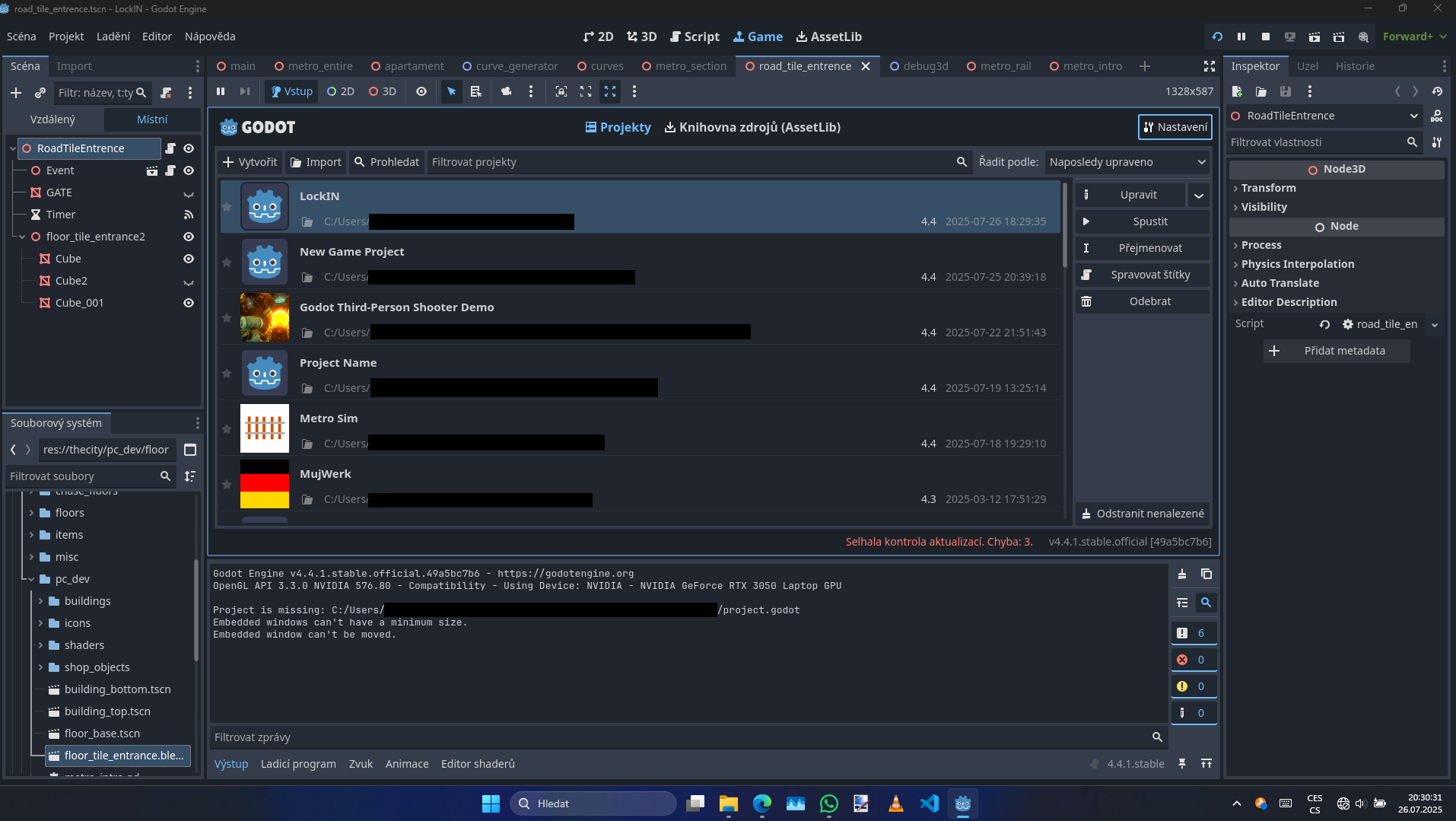Viewport: 1456px width, 821px height.
Task: Toggle editor messages filter in output
Action: pyautogui.click(x=1194, y=713)
